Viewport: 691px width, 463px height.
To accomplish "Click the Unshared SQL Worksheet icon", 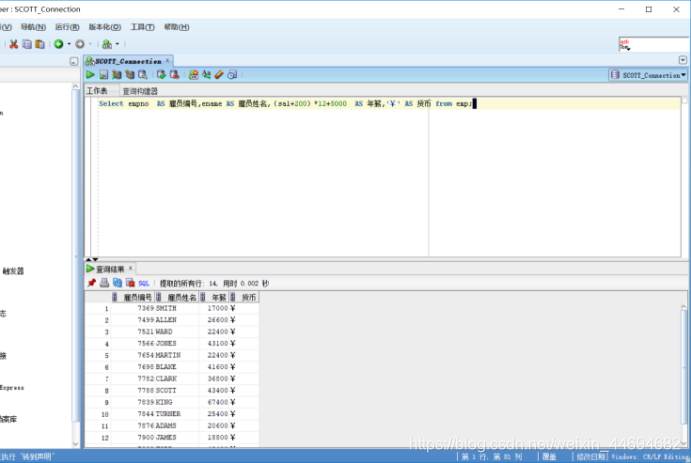I will click(193, 74).
